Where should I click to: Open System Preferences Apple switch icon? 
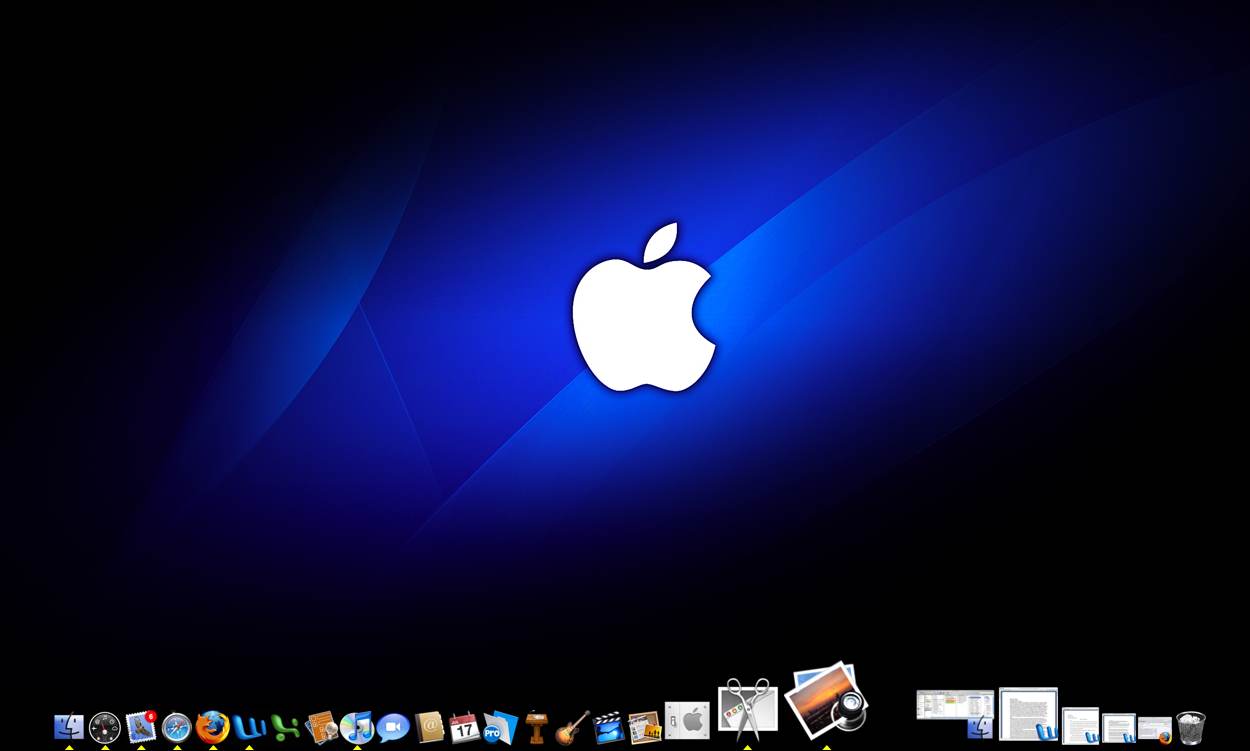[688, 721]
